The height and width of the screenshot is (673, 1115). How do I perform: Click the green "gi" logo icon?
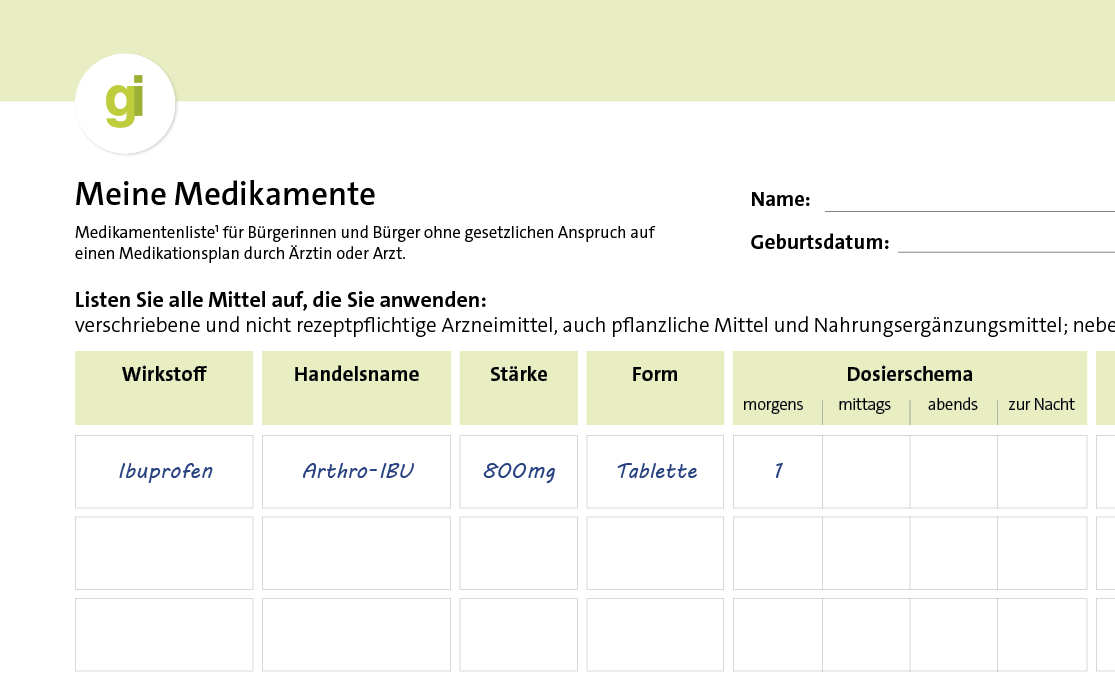point(125,102)
